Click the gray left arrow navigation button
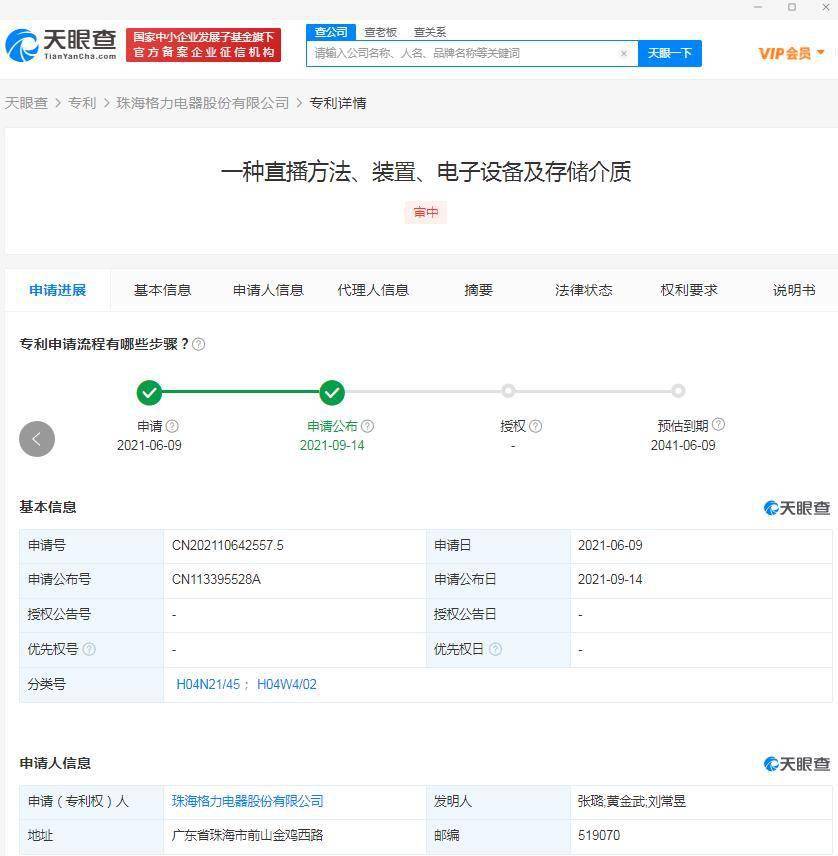Image resolution: width=838 pixels, height=856 pixels. (x=37, y=439)
